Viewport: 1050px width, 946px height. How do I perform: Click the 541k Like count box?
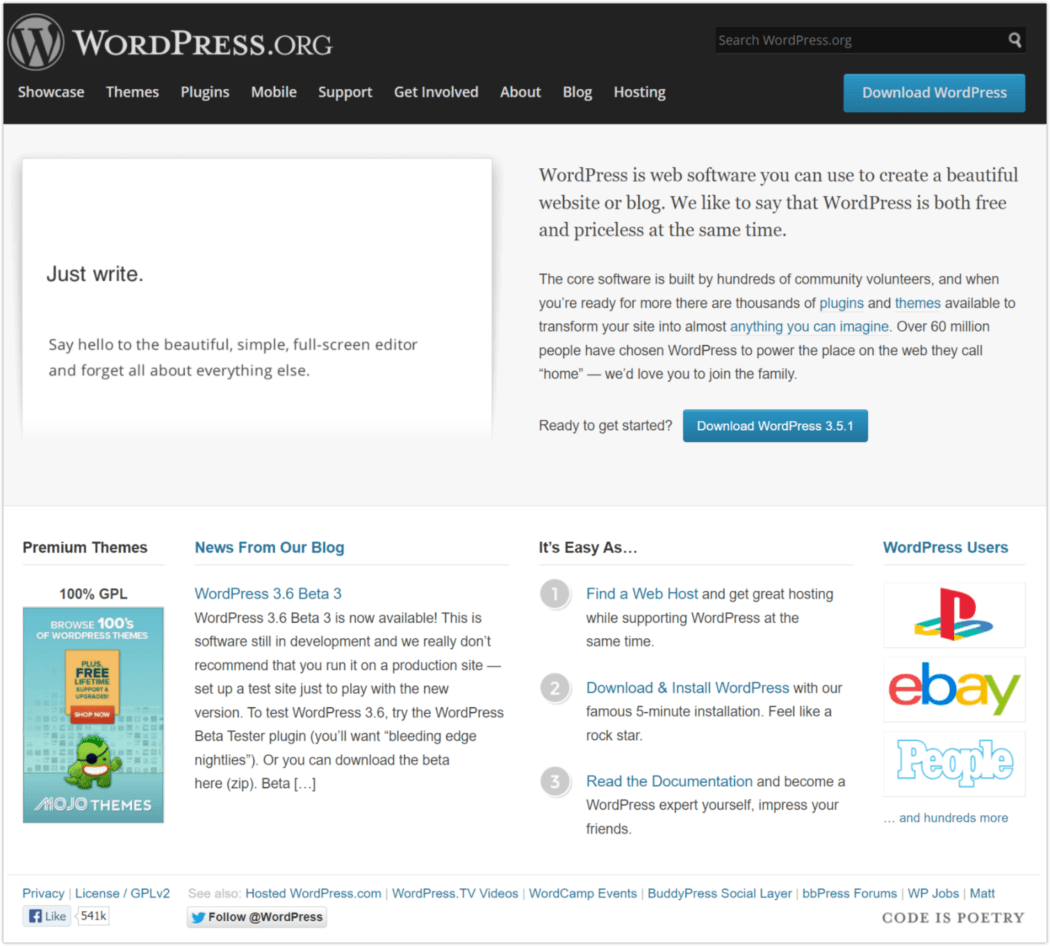pyautogui.click(x=92, y=915)
